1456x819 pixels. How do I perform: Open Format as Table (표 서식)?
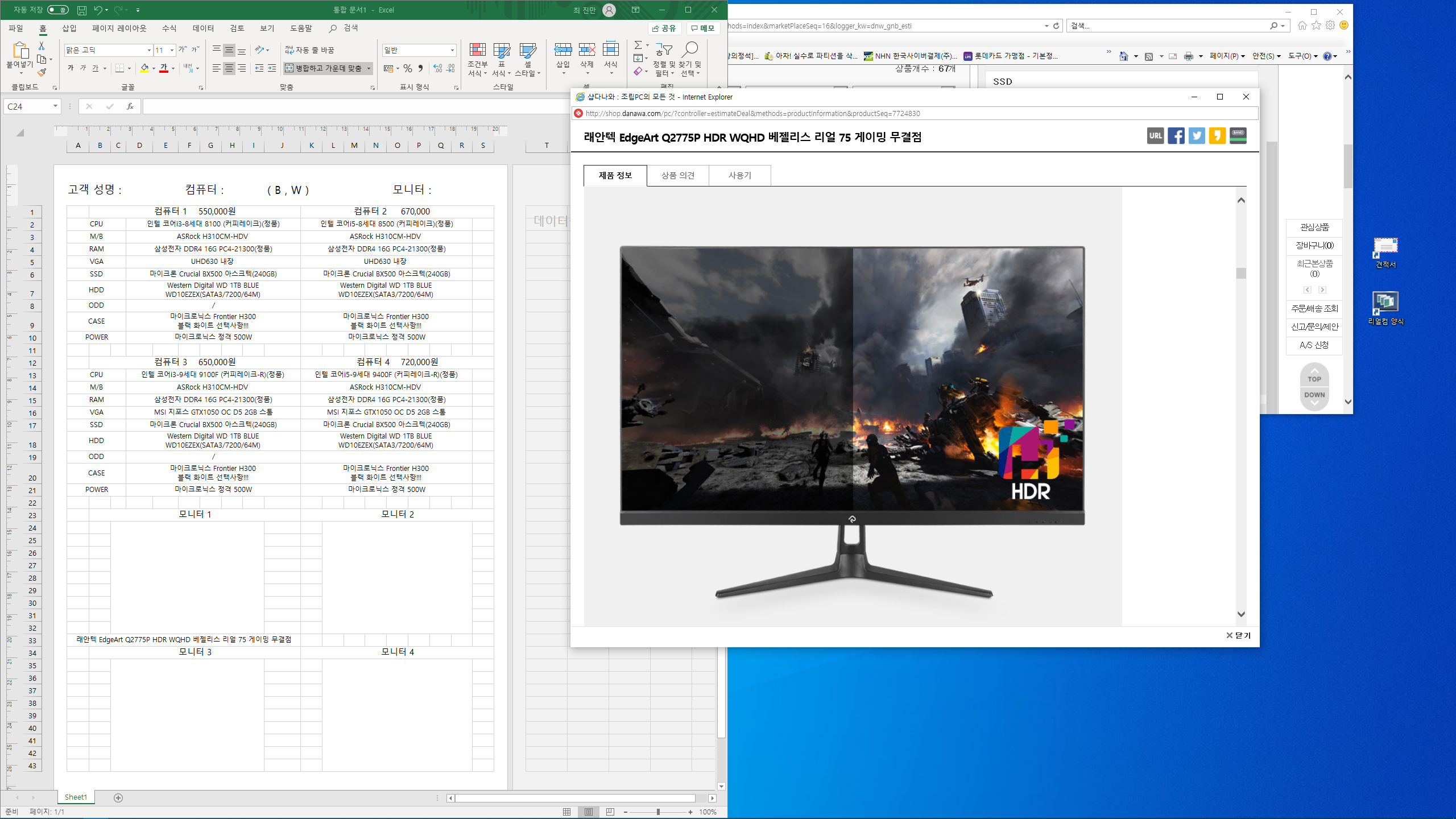(501, 59)
